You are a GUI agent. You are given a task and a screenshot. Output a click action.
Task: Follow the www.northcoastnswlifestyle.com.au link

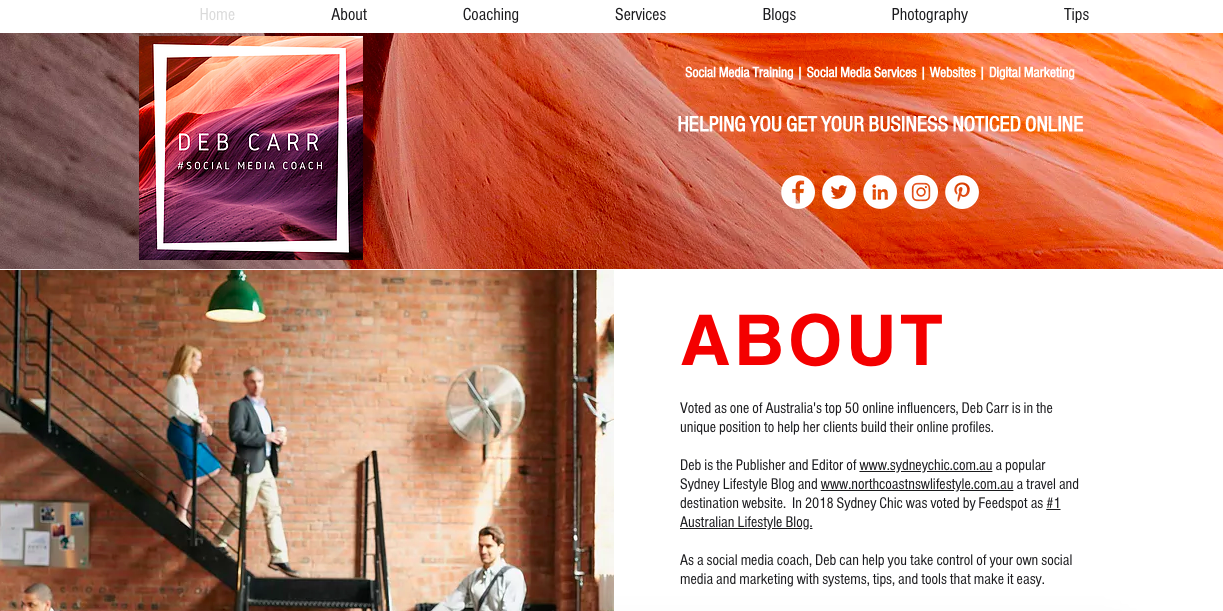click(917, 484)
